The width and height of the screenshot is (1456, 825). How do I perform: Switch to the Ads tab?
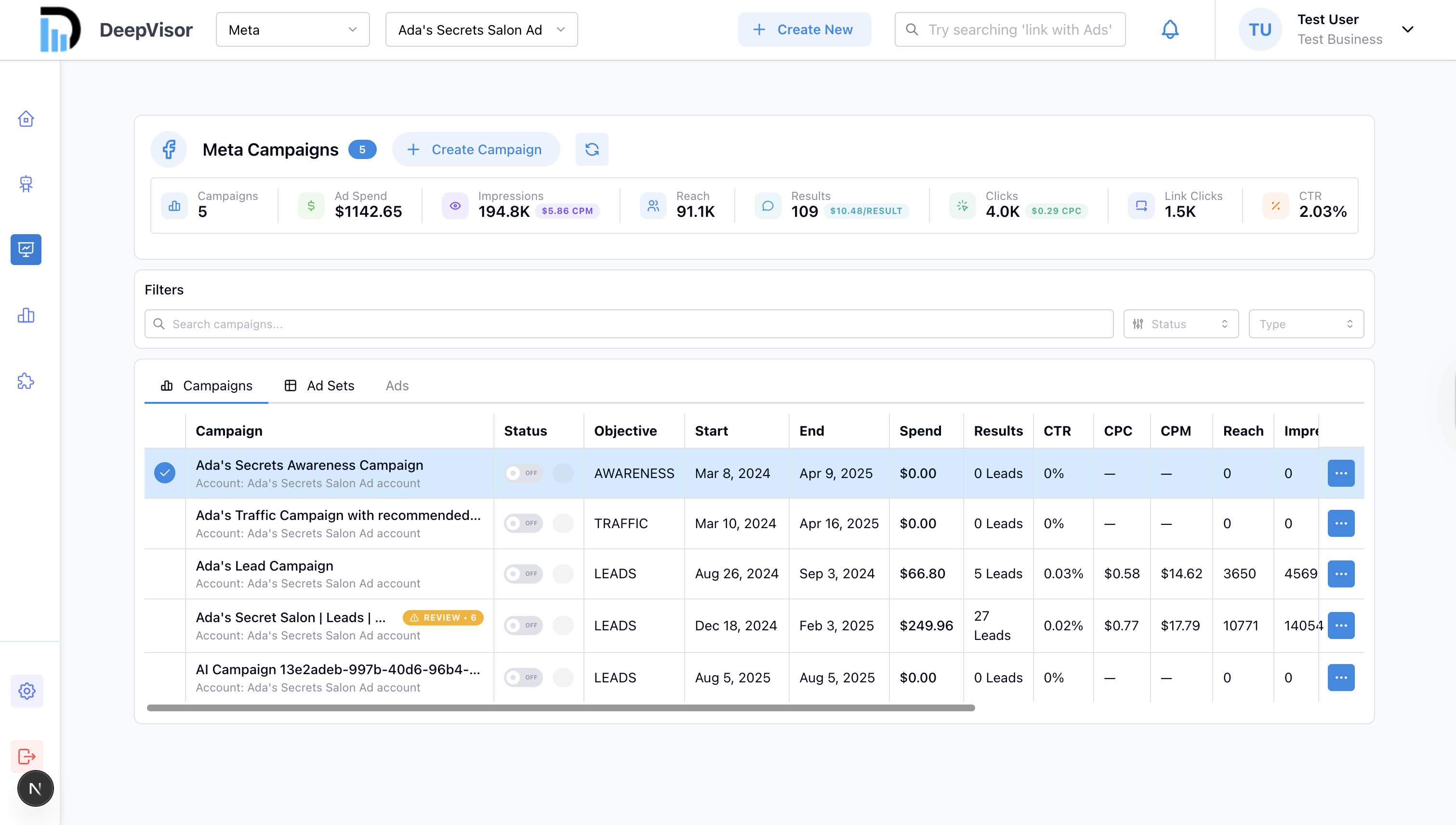pyautogui.click(x=397, y=386)
